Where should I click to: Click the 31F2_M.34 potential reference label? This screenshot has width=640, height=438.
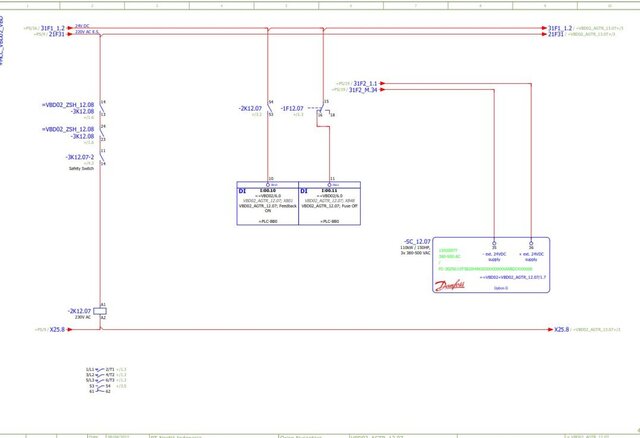coord(364,90)
